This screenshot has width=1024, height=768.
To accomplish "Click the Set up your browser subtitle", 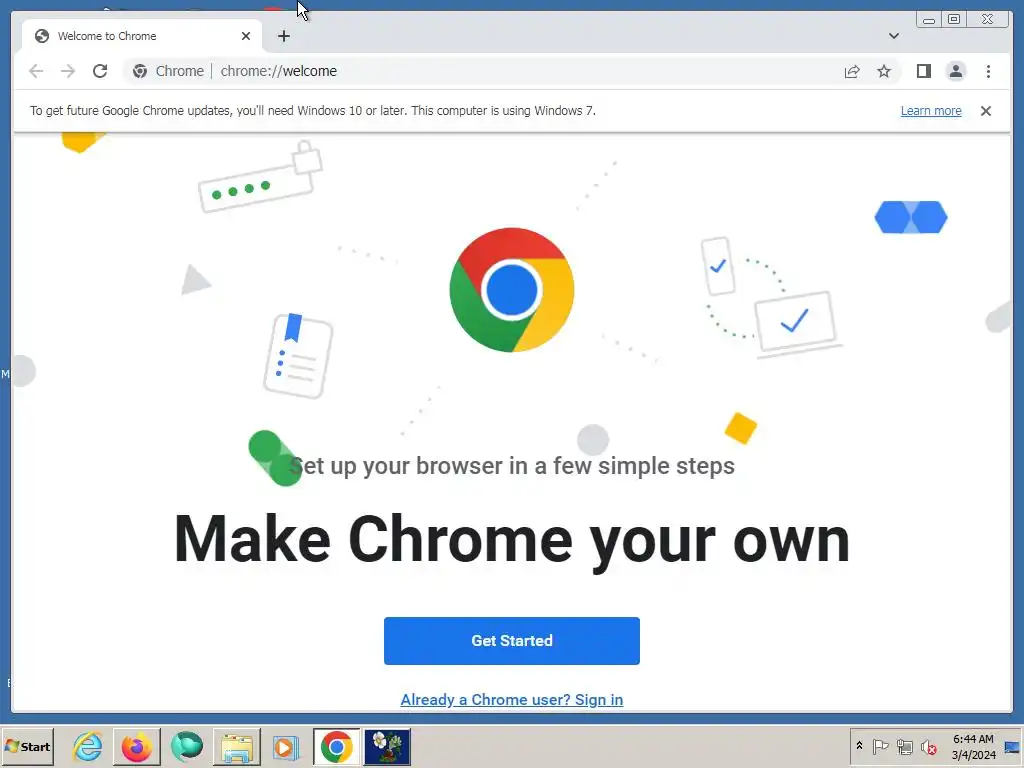I will pos(511,466).
